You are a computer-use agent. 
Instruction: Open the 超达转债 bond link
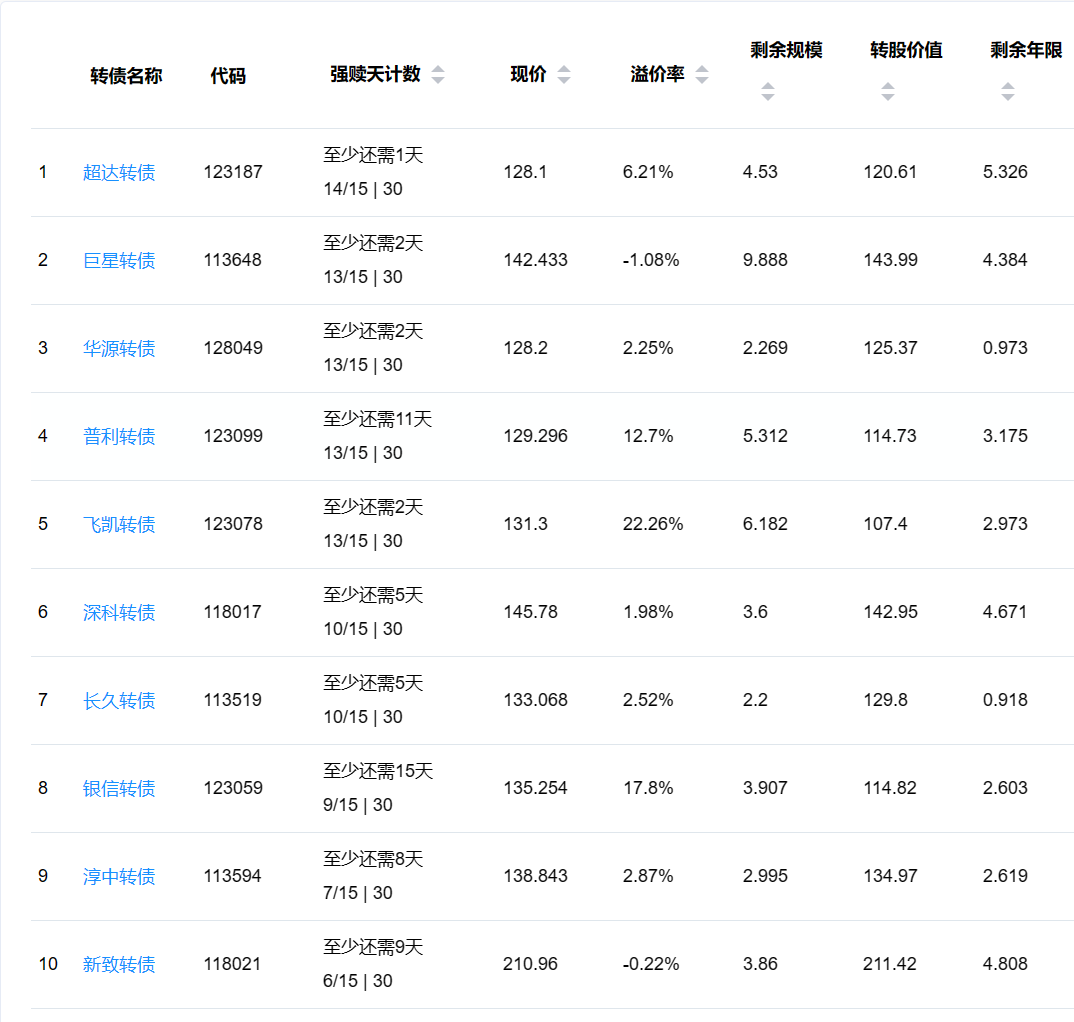(119, 173)
